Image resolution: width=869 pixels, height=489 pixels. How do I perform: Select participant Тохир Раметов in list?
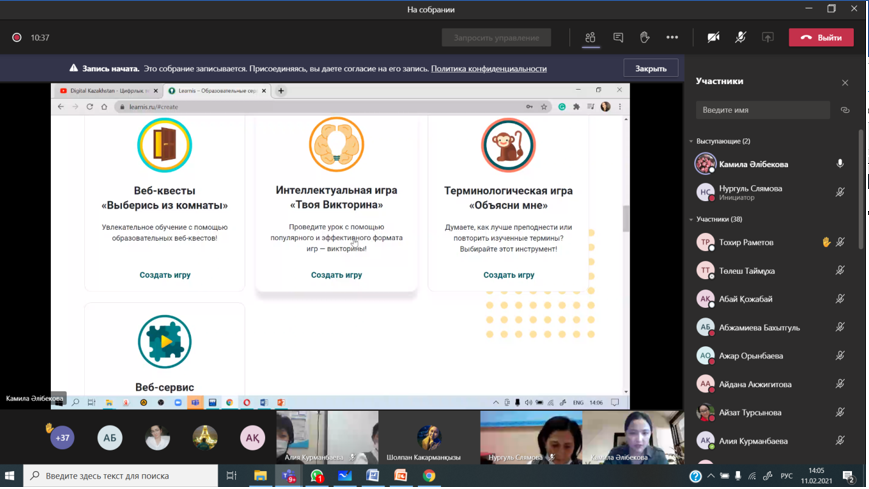click(746, 242)
